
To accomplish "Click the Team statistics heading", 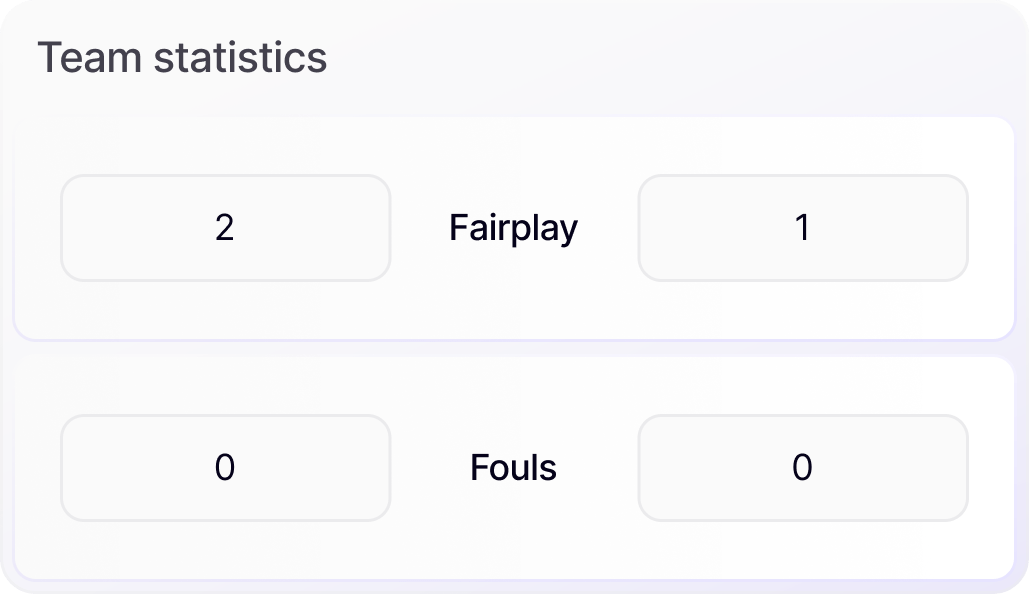I will pos(182,58).
